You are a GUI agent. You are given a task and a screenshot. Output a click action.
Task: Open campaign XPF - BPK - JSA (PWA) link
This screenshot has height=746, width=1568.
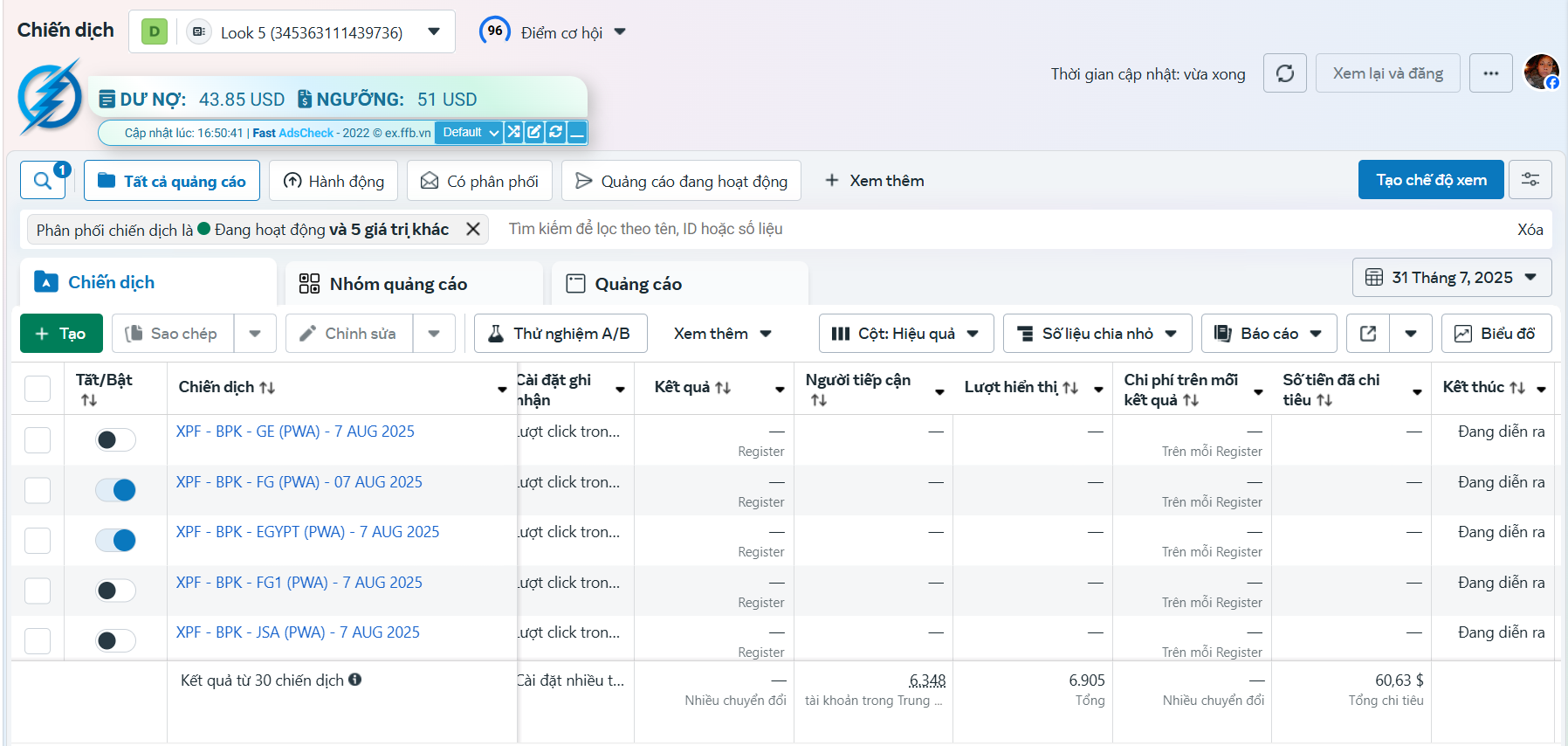(x=298, y=632)
